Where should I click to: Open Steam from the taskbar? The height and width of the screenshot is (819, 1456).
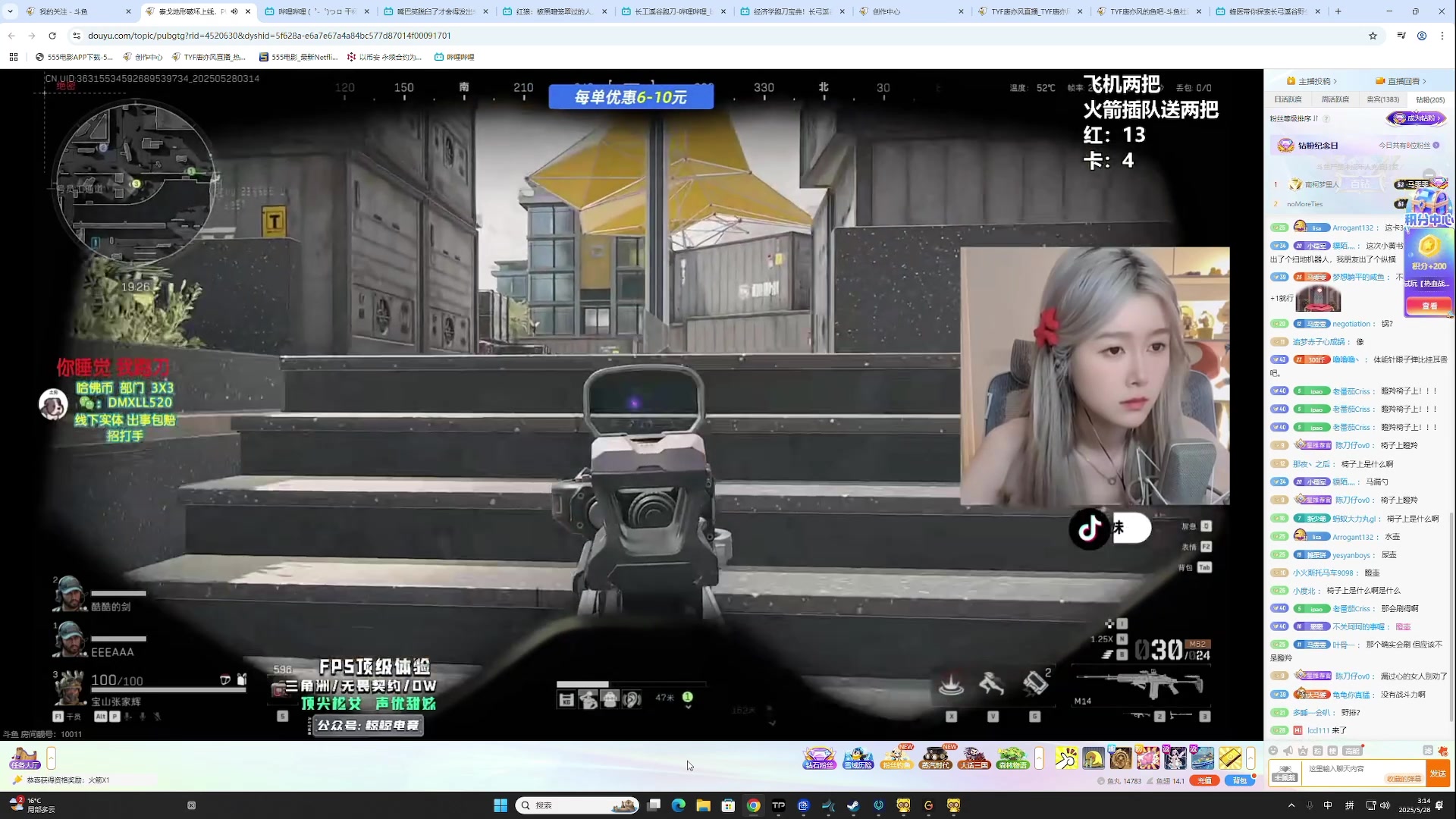[853, 805]
